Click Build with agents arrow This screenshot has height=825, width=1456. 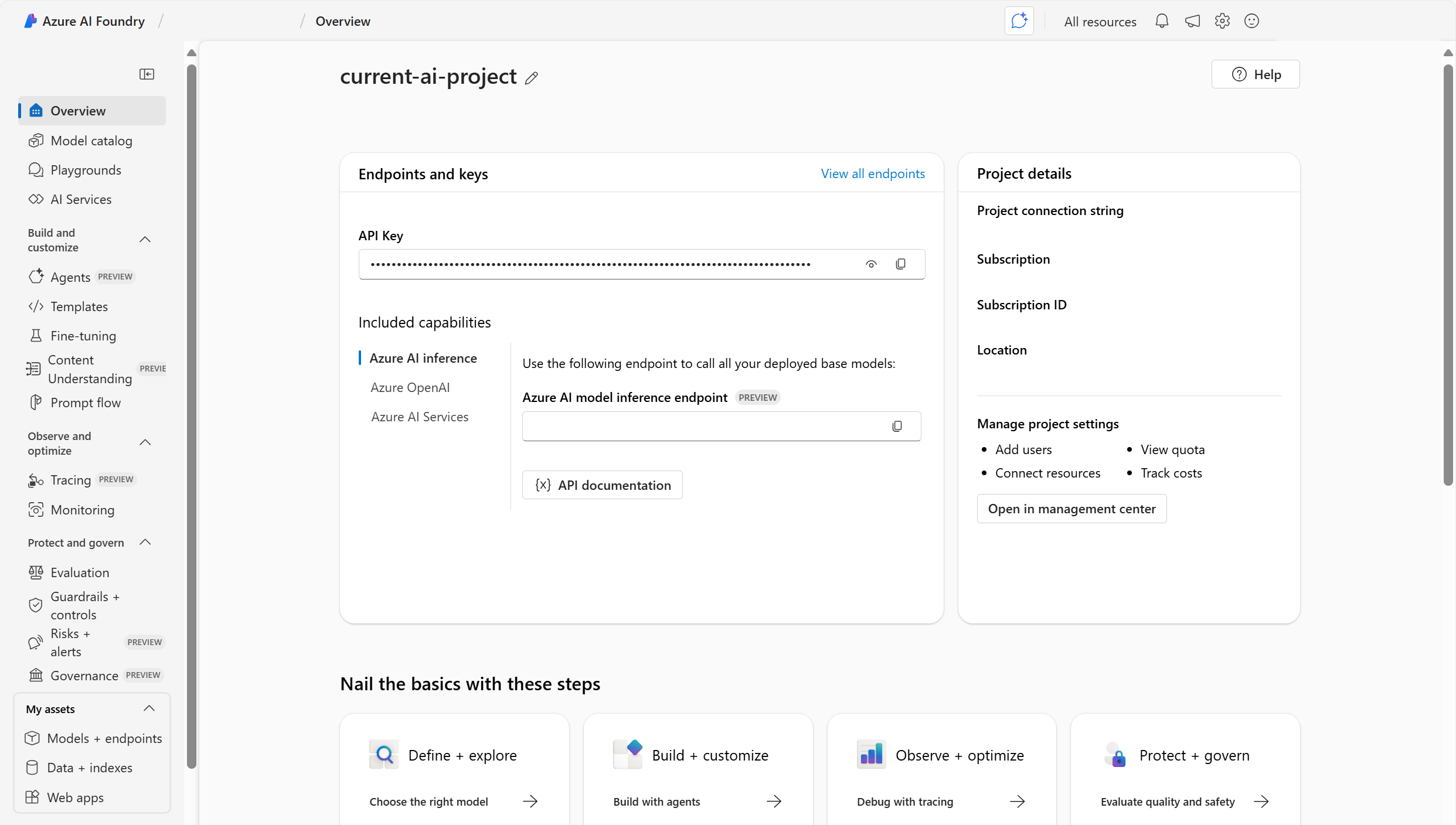click(774, 802)
